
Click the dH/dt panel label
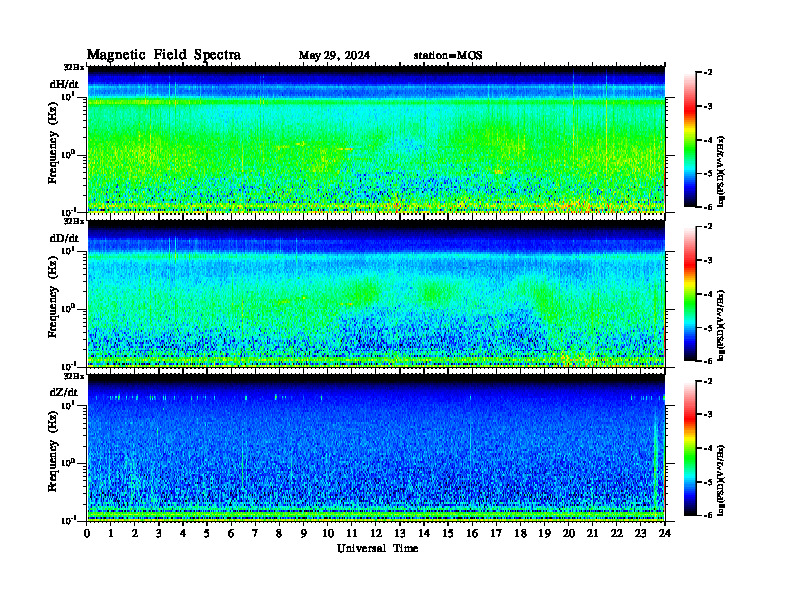coord(64,84)
